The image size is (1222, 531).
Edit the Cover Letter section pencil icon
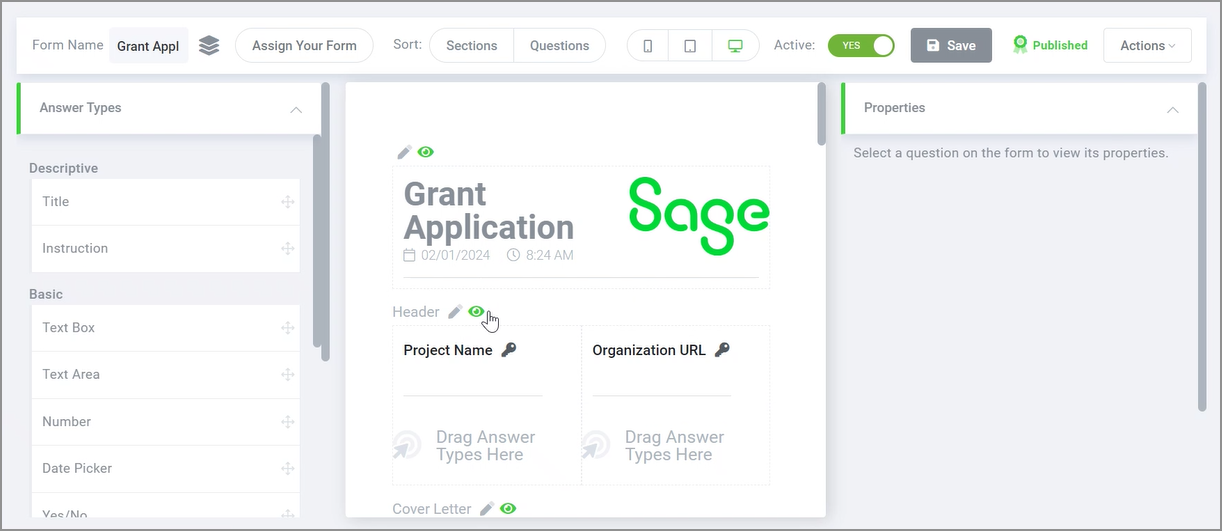pos(487,509)
